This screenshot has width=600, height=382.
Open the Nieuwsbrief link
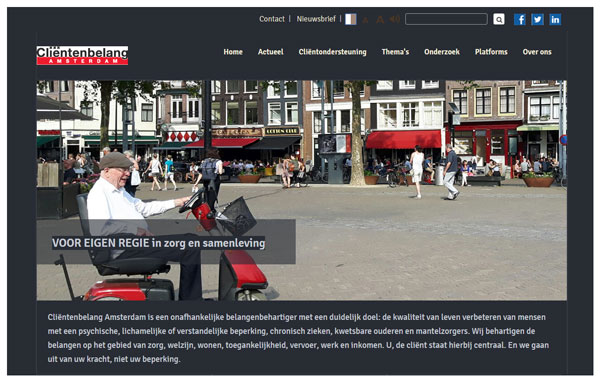click(316, 19)
